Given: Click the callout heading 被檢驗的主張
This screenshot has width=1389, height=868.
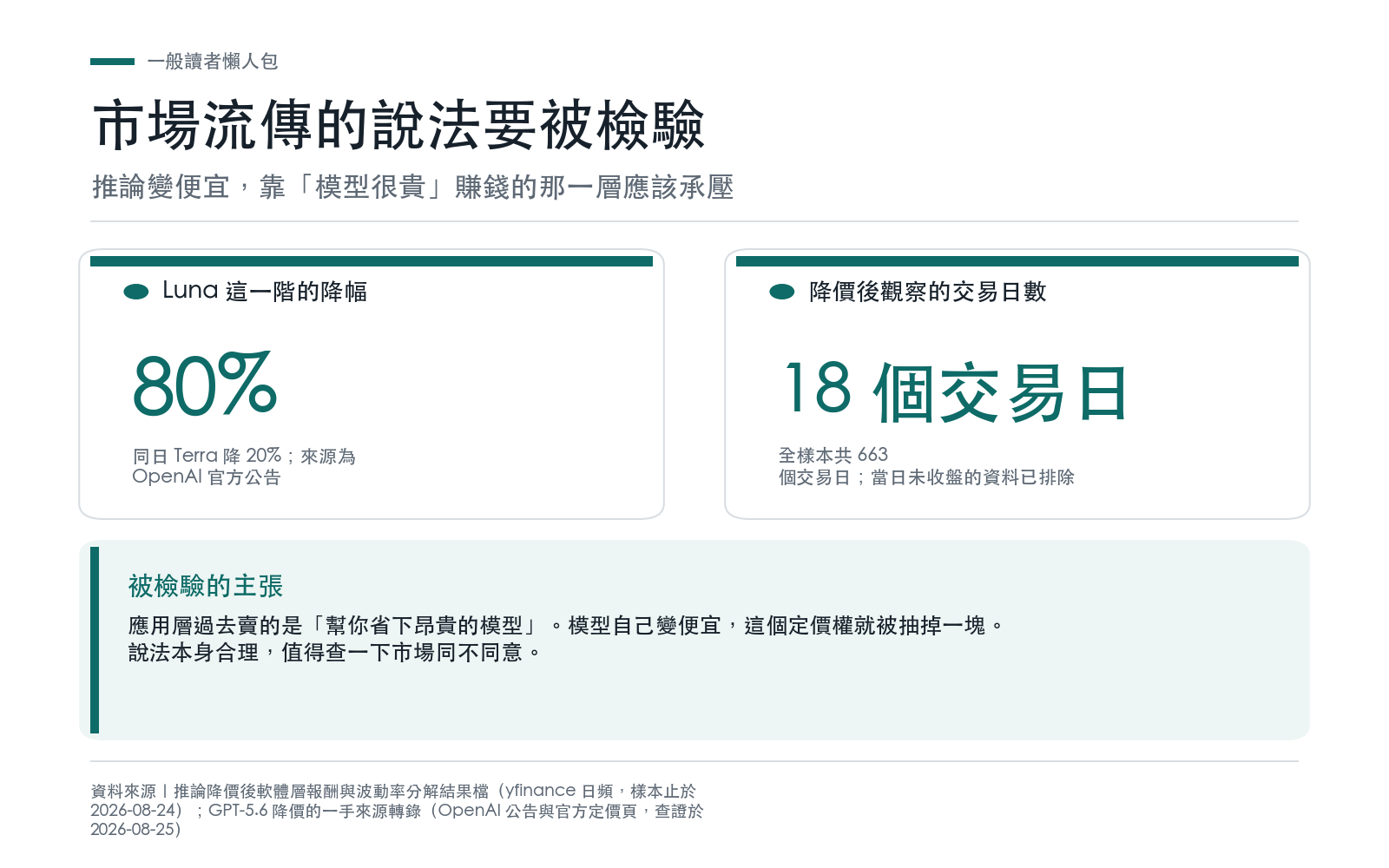Looking at the screenshot, I should pyautogui.click(x=206, y=586).
